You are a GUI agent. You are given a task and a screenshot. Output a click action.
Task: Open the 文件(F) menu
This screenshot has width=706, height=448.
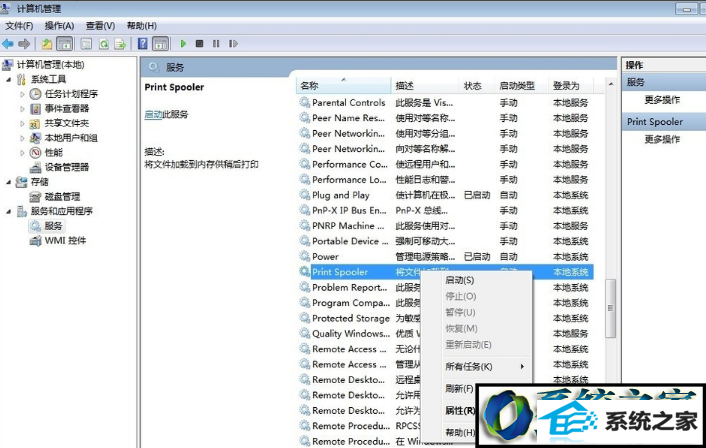click(x=18, y=26)
